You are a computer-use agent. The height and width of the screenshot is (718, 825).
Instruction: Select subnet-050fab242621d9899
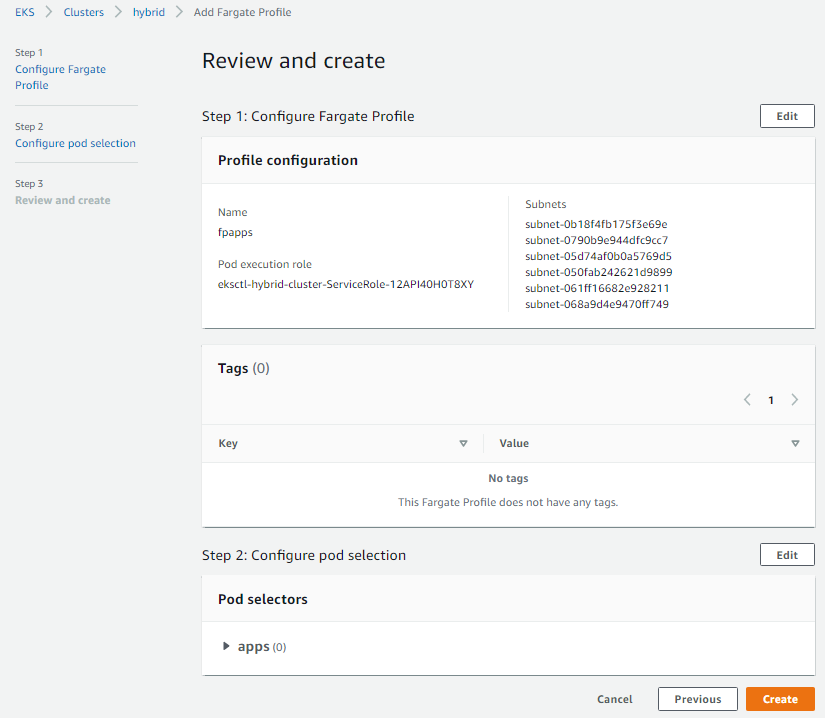tap(599, 272)
